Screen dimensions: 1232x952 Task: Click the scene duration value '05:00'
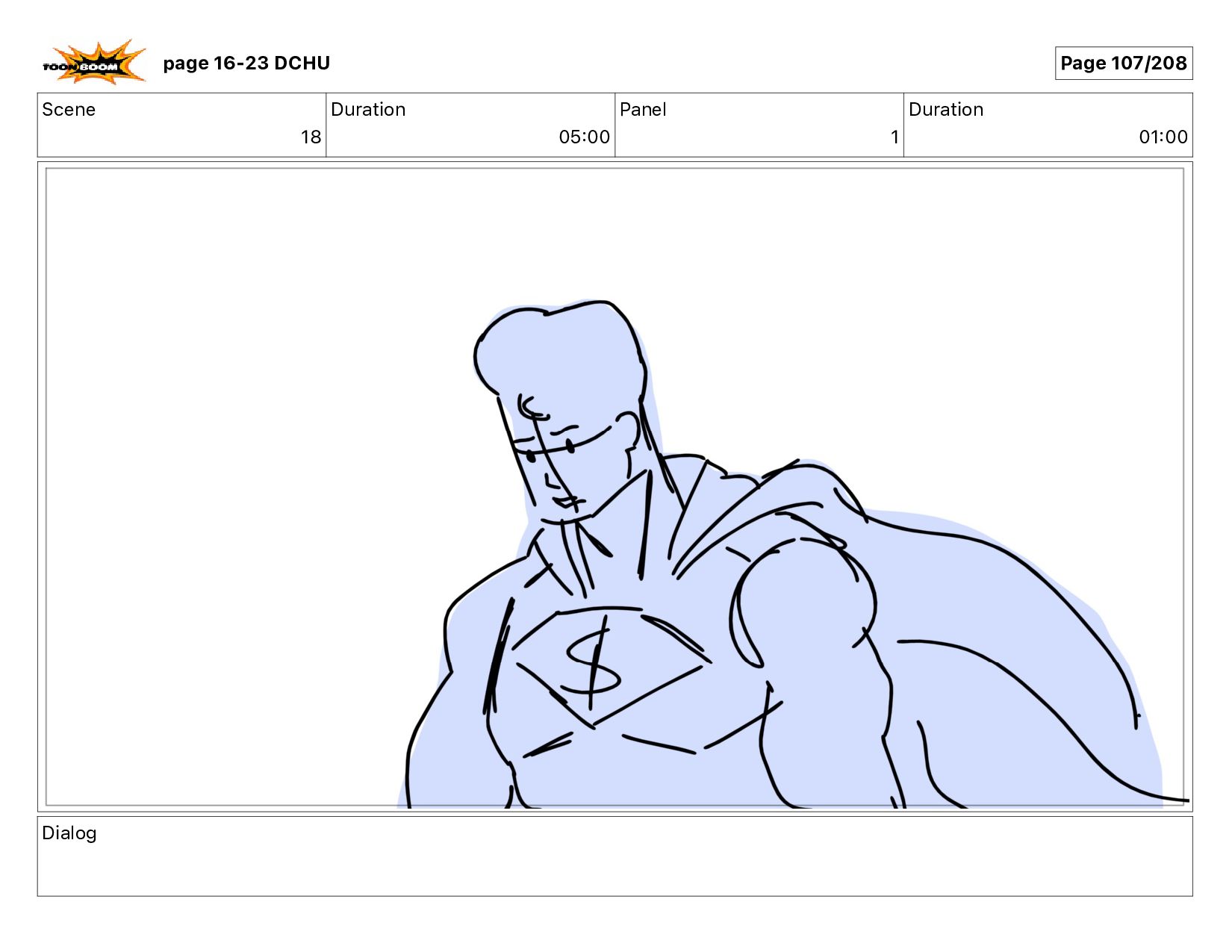[584, 137]
